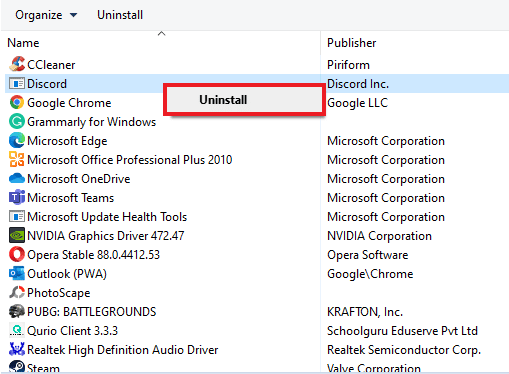Image resolution: width=509 pixels, height=374 pixels.
Task: Click the Microsoft Edge icon
Action: coord(17,140)
